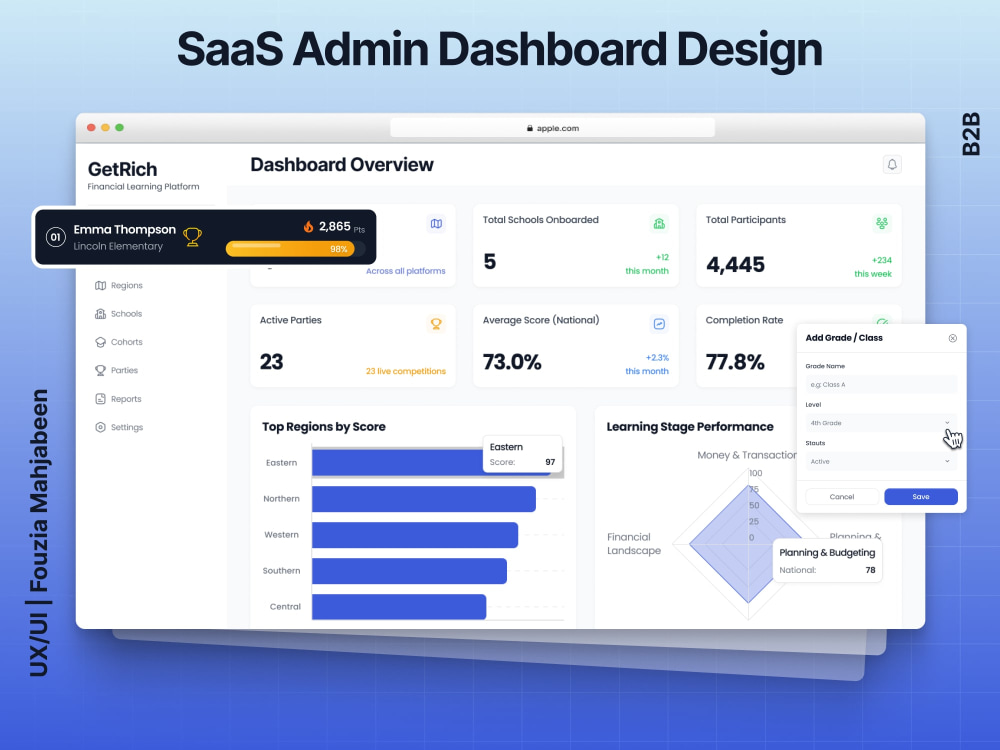Click the Save button
The image size is (1000, 750).
point(921,497)
